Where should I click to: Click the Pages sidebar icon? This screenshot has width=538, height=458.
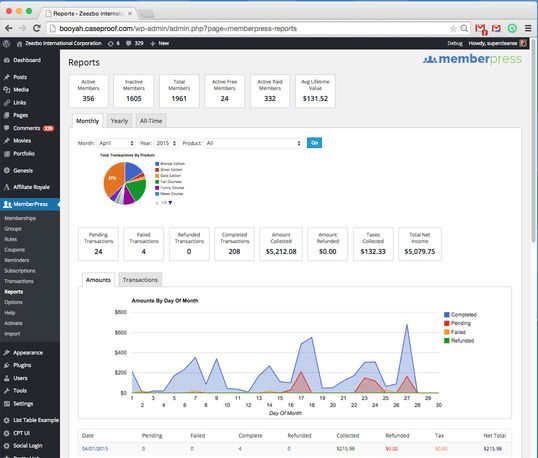[7, 116]
